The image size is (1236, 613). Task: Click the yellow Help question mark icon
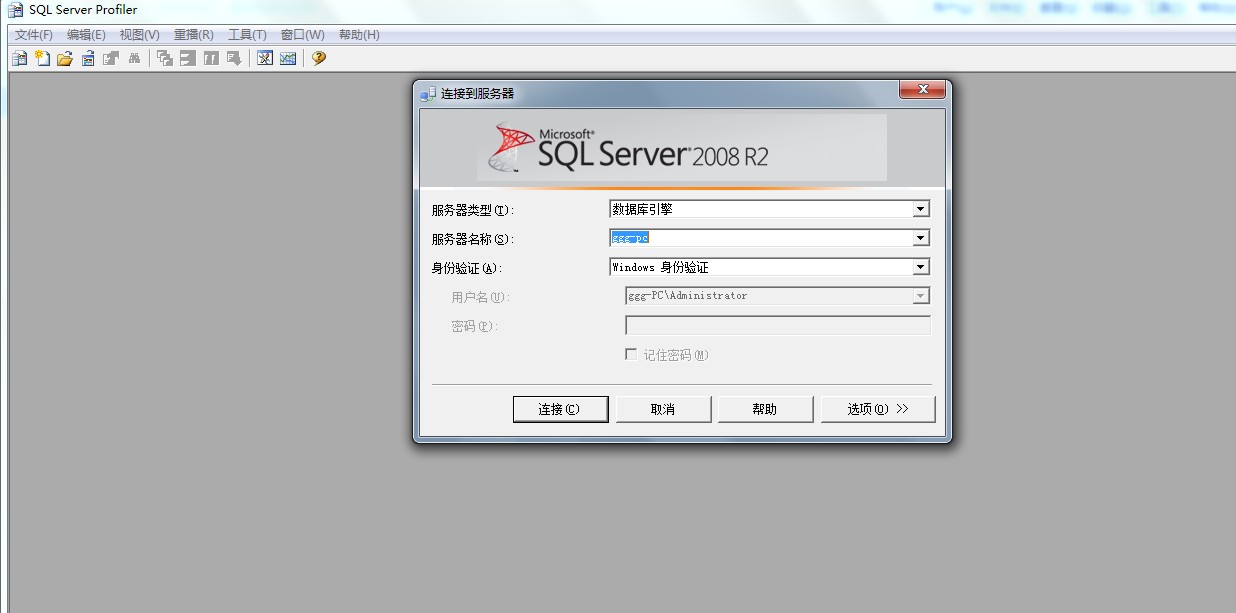click(317, 57)
